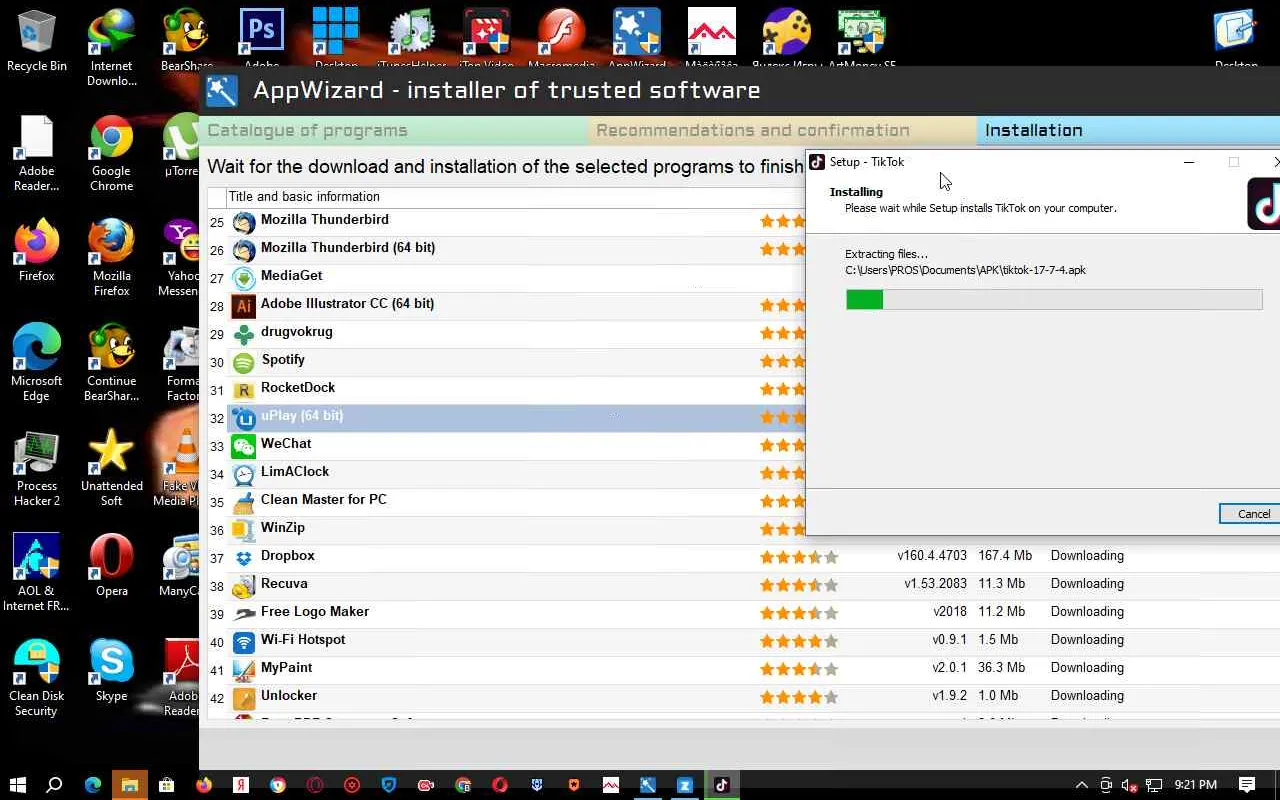Open taskbar Search magnifier
Screen dimensions: 1280x800
tap(55, 785)
